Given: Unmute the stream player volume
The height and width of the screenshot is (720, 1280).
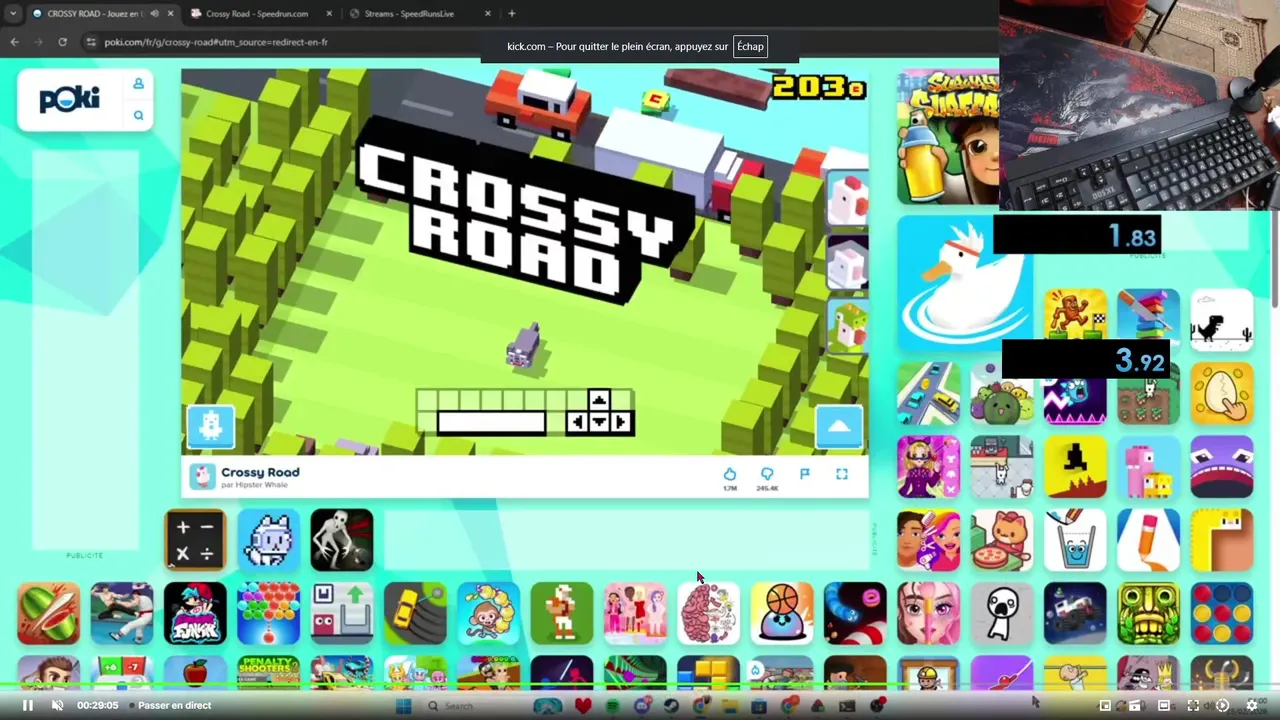Looking at the screenshot, I should (57, 705).
